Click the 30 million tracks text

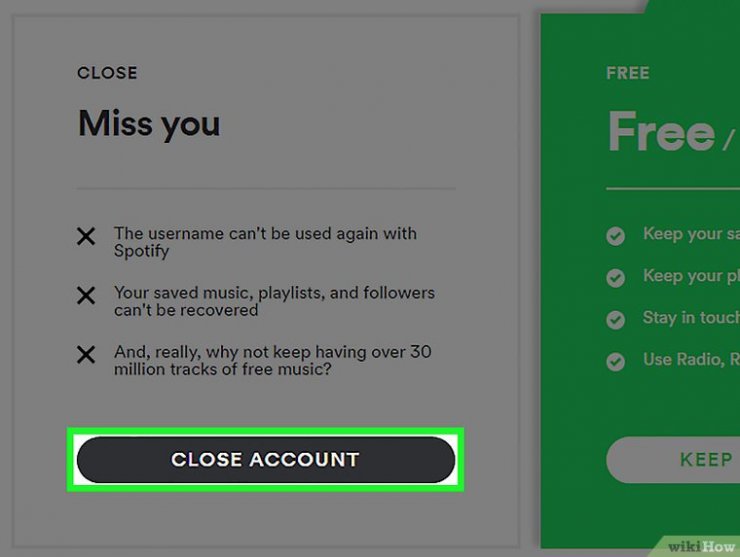273,360
